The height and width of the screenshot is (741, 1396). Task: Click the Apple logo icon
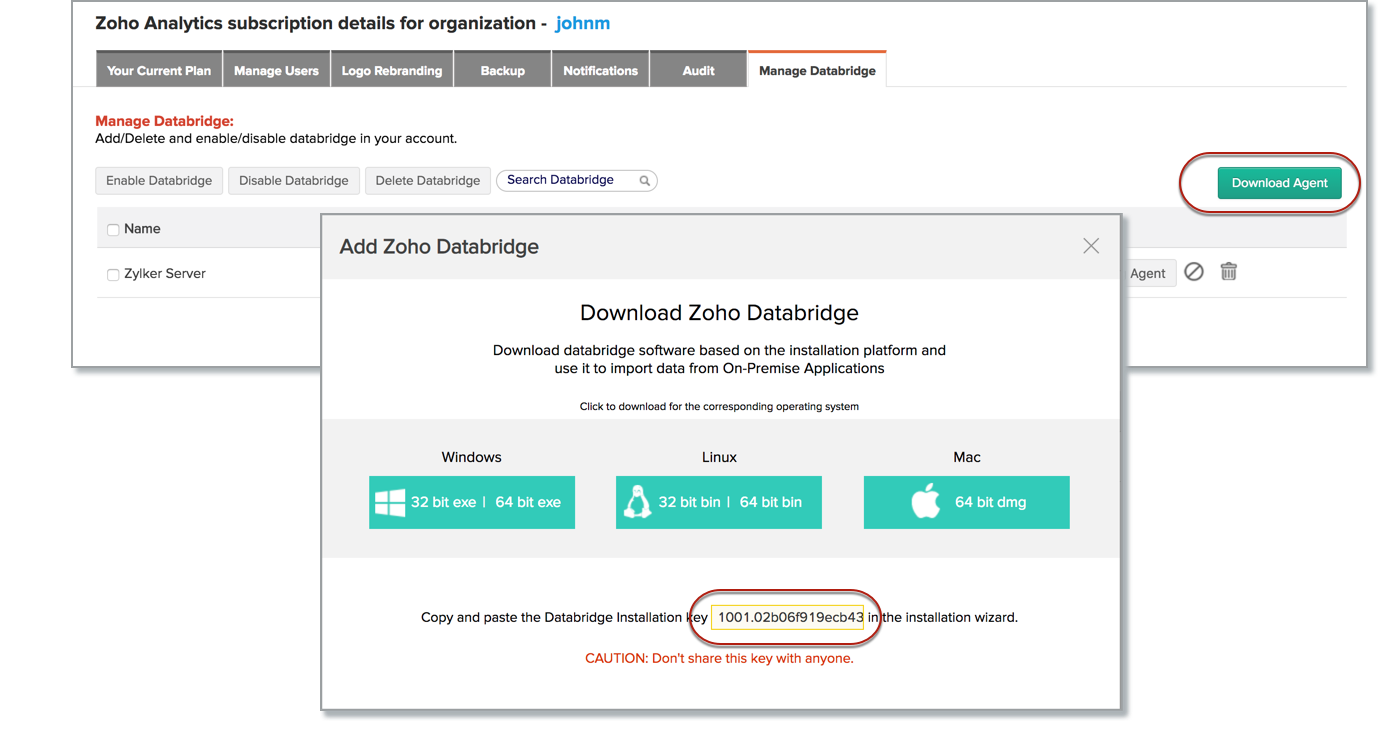point(926,502)
